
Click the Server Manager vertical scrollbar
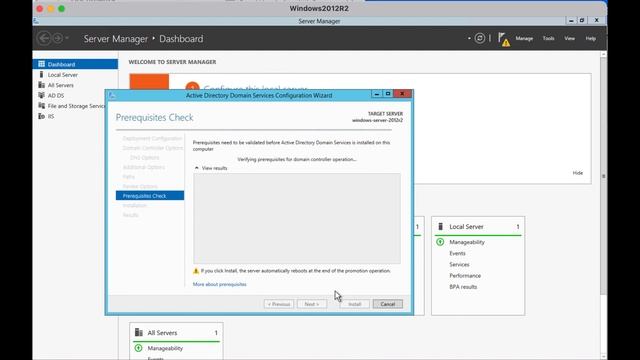tap(603, 176)
